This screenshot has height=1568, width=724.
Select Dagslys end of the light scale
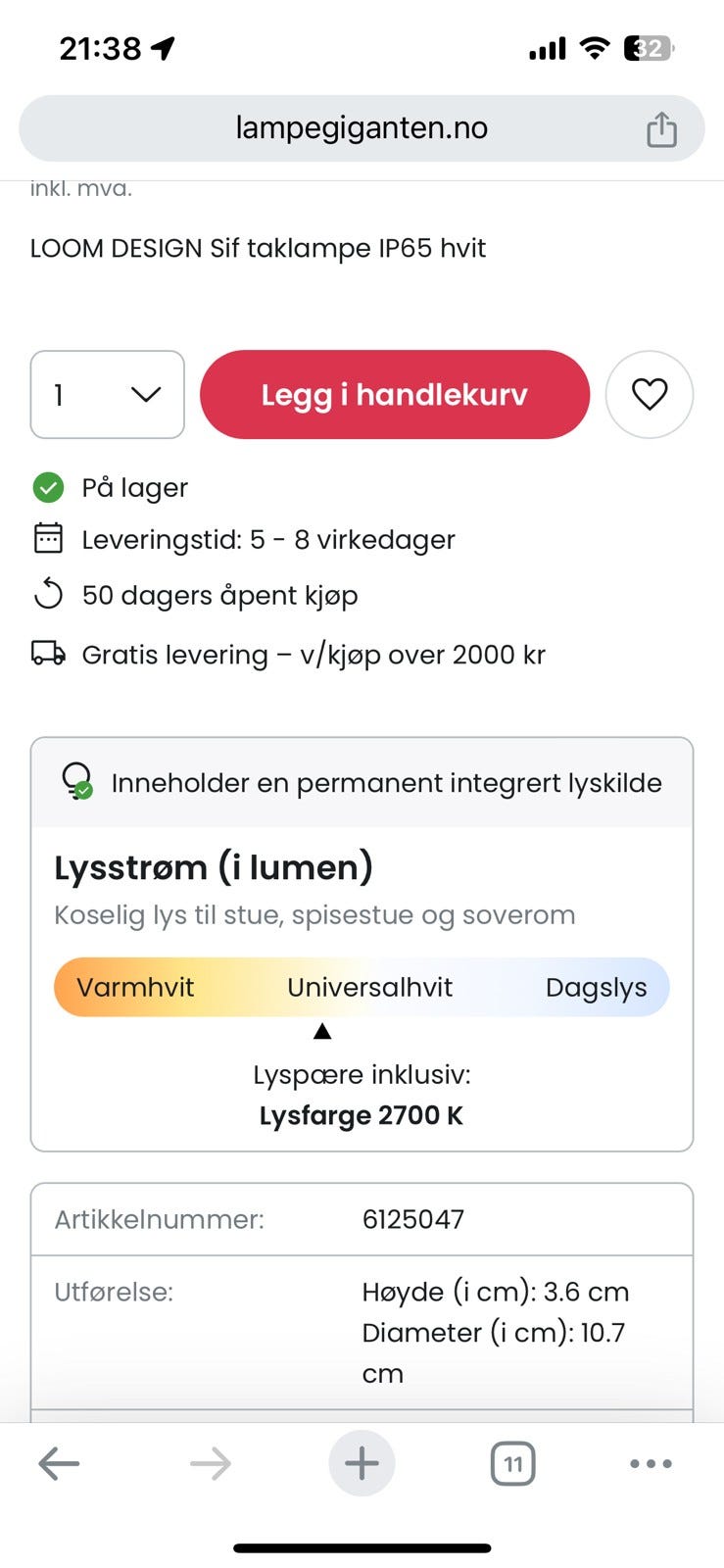(x=596, y=987)
